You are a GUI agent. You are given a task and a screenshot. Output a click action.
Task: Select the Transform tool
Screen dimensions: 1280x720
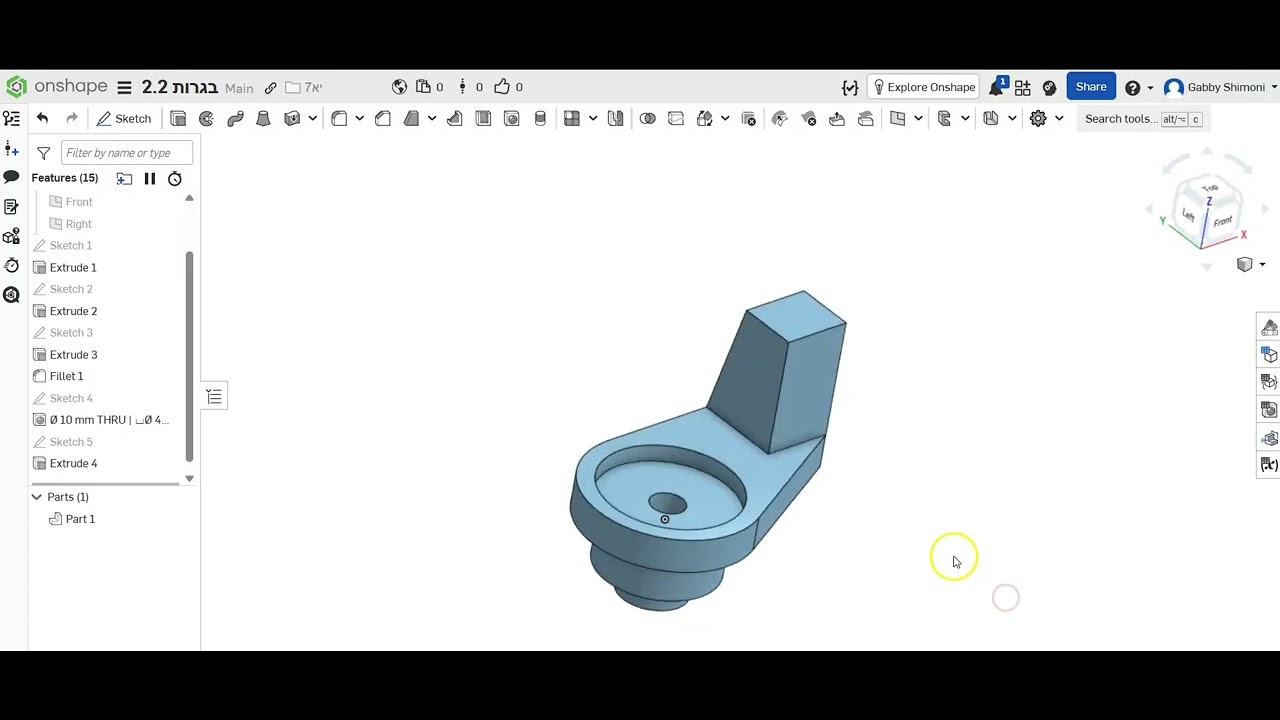click(x=704, y=119)
